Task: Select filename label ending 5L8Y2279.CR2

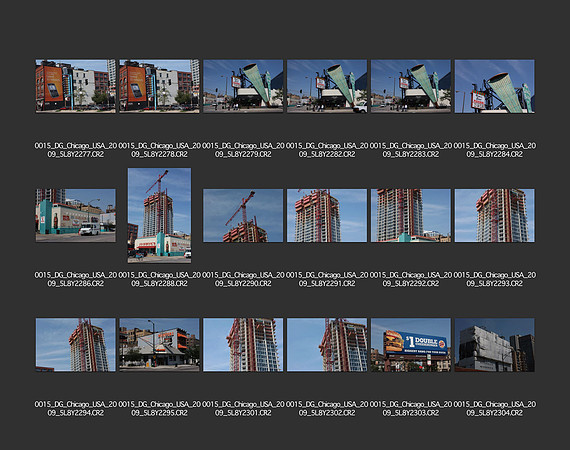Action: [243, 150]
